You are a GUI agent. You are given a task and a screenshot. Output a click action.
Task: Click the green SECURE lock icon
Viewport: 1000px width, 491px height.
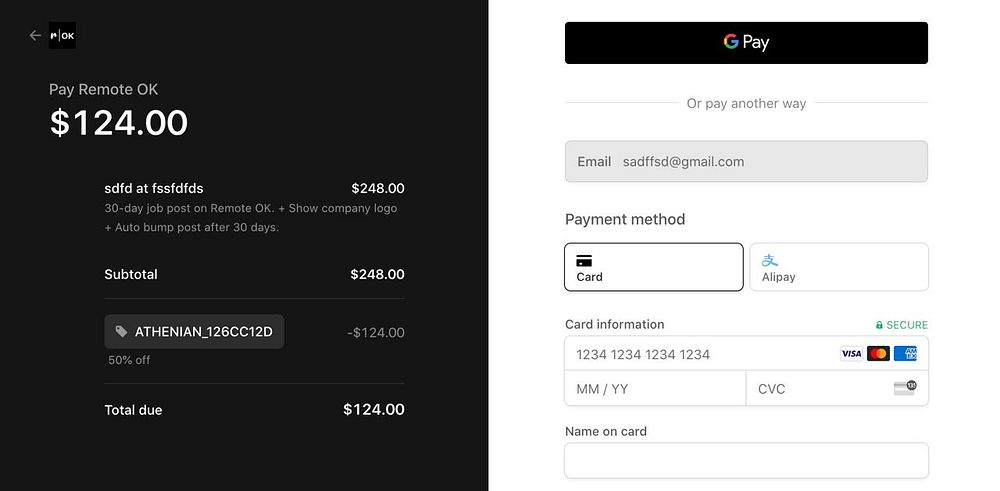coord(879,325)
